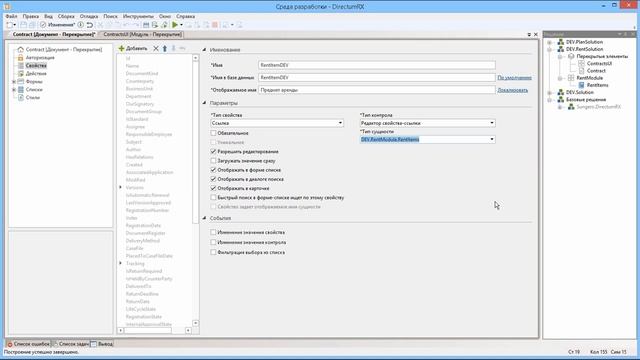Open the Справка menu
The height and width of the screenshot is (360, 640).
coord(185,16)
